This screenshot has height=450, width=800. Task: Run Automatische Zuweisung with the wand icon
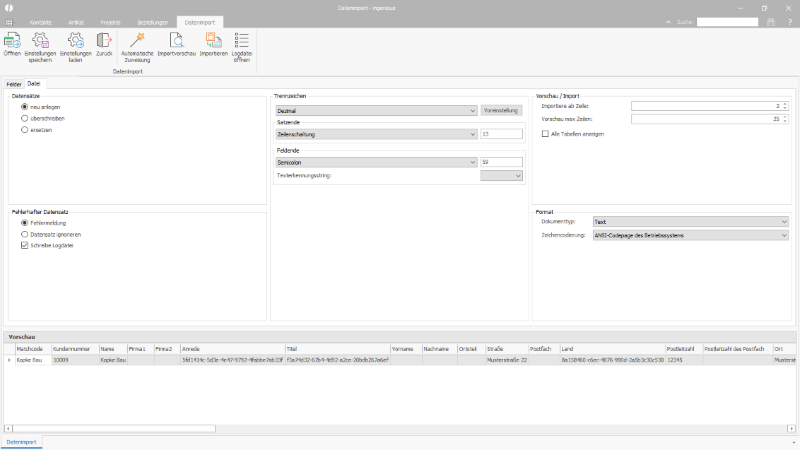(137, 41)
